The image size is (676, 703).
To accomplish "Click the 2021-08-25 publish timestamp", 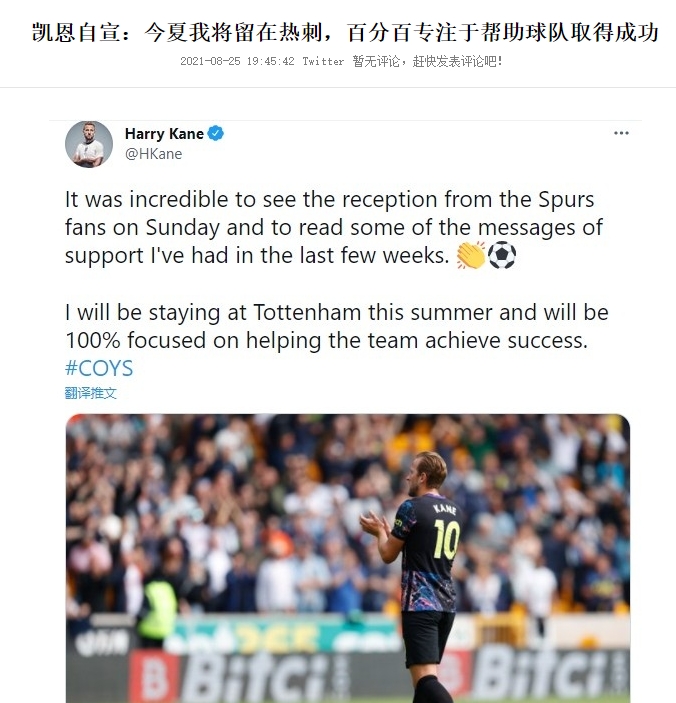I will pyautogui.click(x=237, y=61).
